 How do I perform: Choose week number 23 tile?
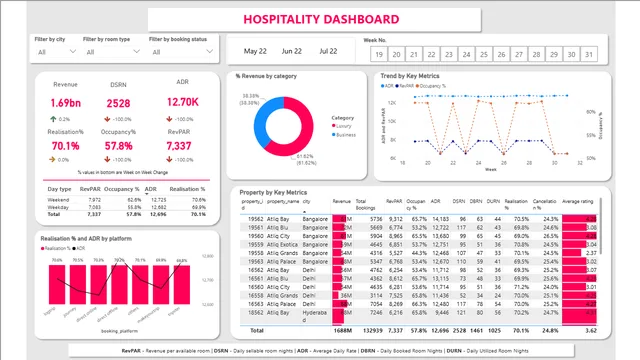[449, 54]
